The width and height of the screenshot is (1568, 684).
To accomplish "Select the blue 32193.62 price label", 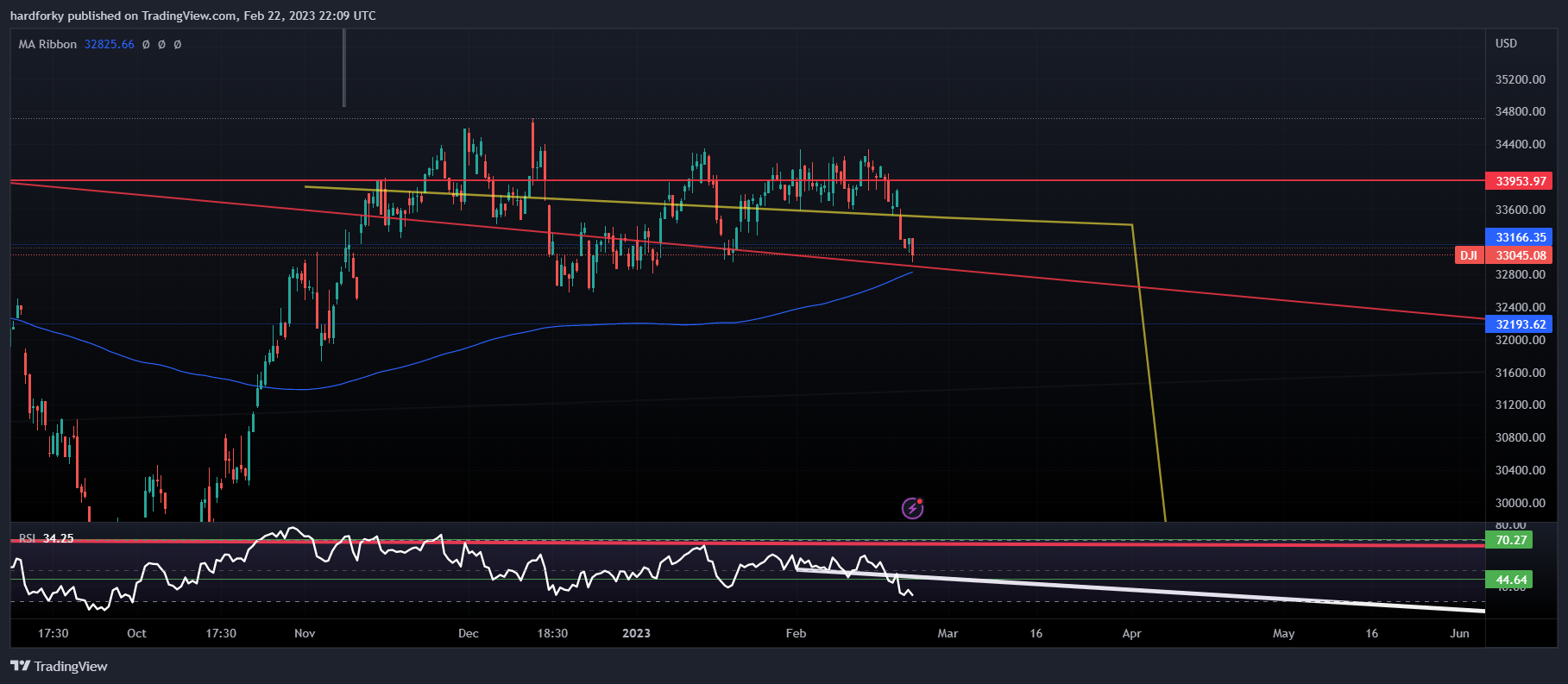I will point(1520,324).
